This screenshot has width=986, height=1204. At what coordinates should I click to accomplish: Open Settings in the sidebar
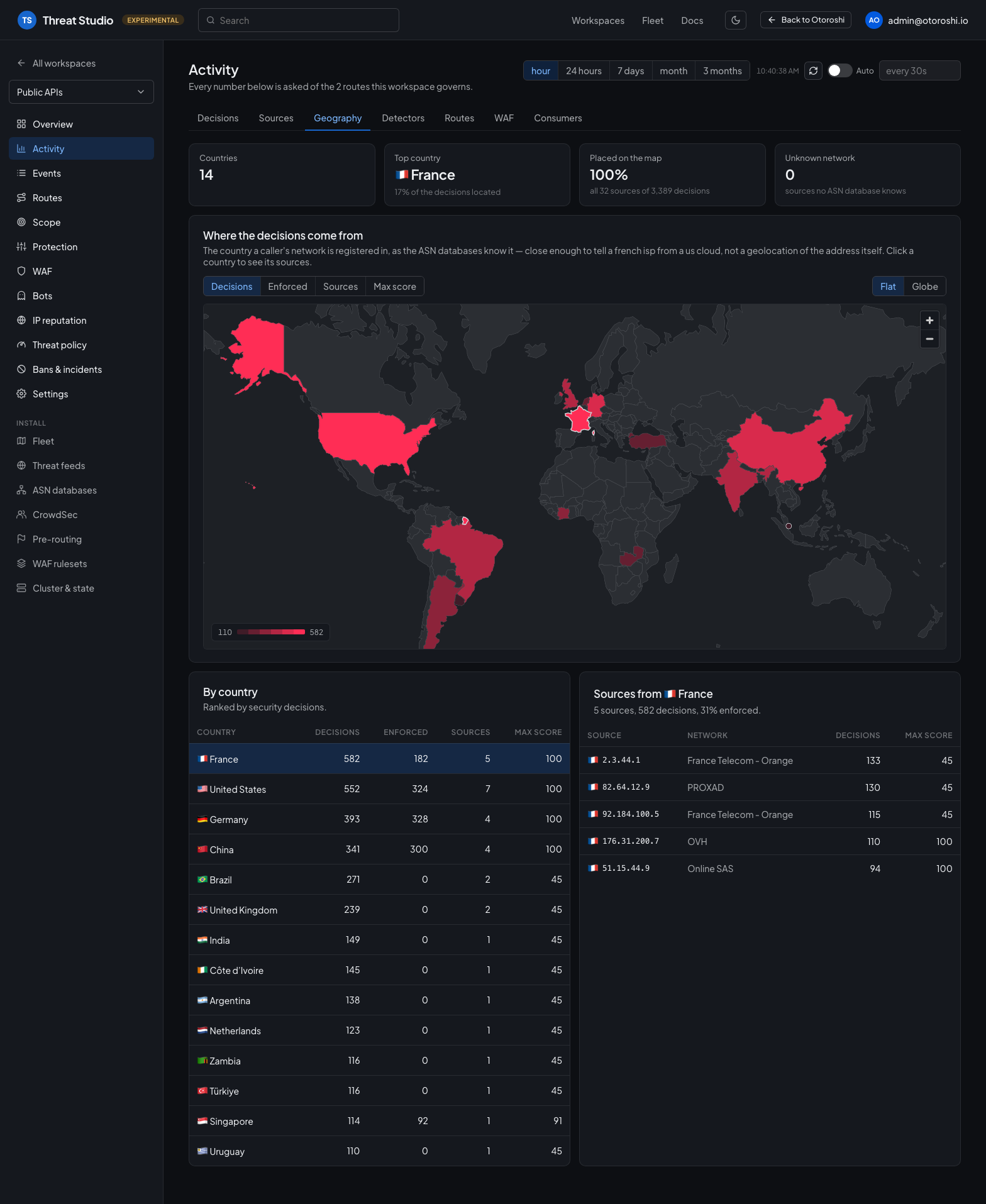pyautogui.click(x=81, y=394)
